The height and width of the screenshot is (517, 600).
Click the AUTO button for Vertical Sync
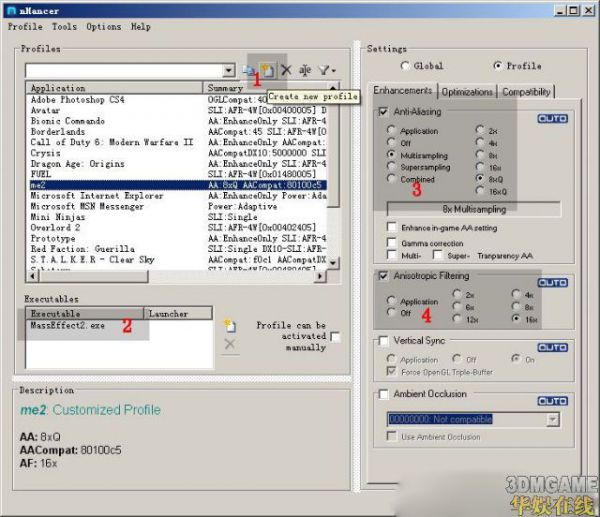(x=553, y=347)
